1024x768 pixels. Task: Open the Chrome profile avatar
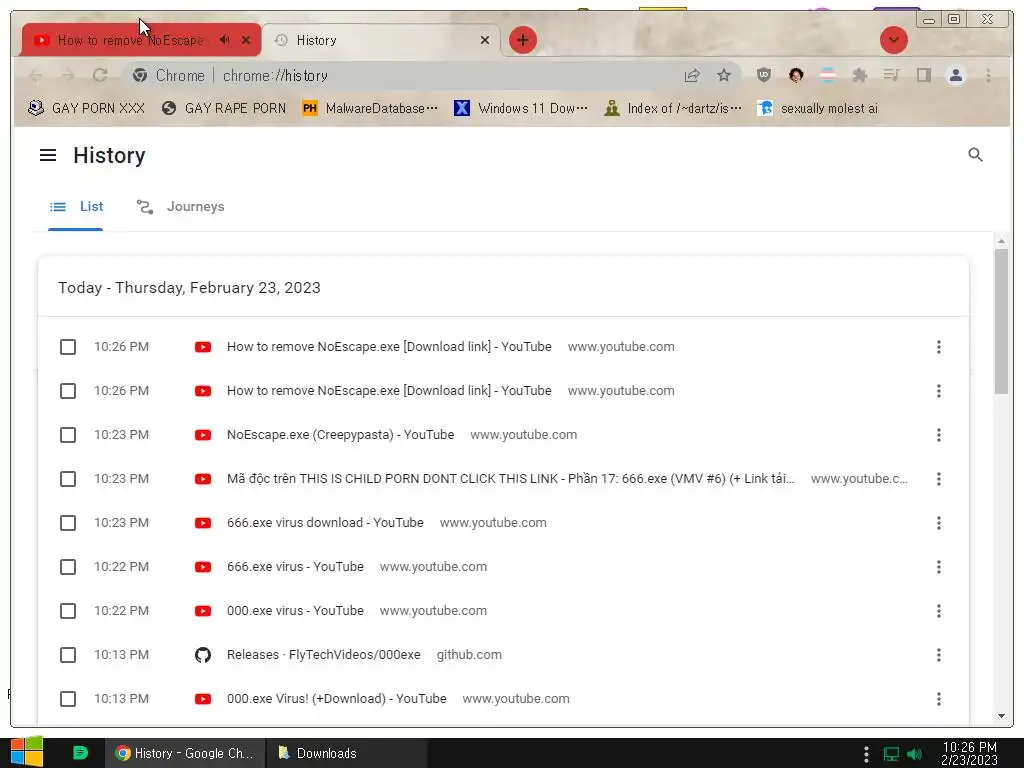[955, 75]
